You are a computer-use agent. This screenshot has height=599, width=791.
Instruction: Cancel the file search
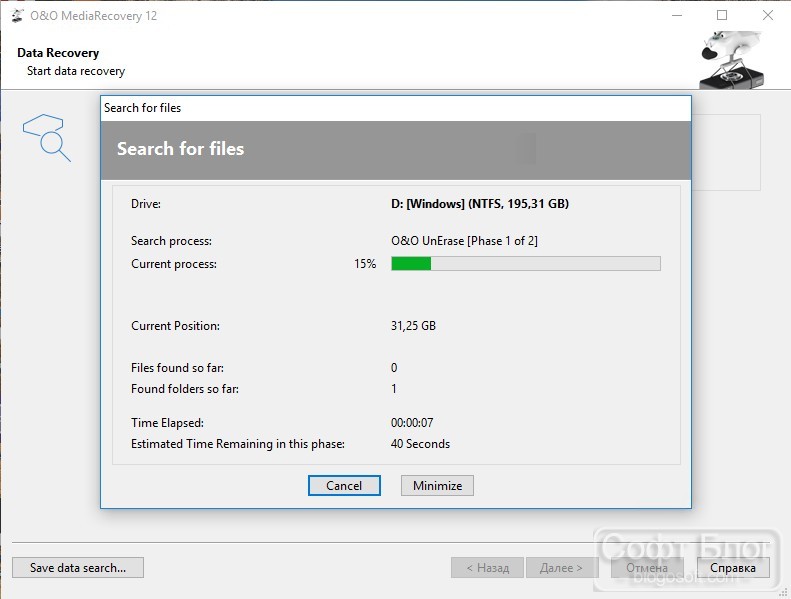click(x=344, y=485)
